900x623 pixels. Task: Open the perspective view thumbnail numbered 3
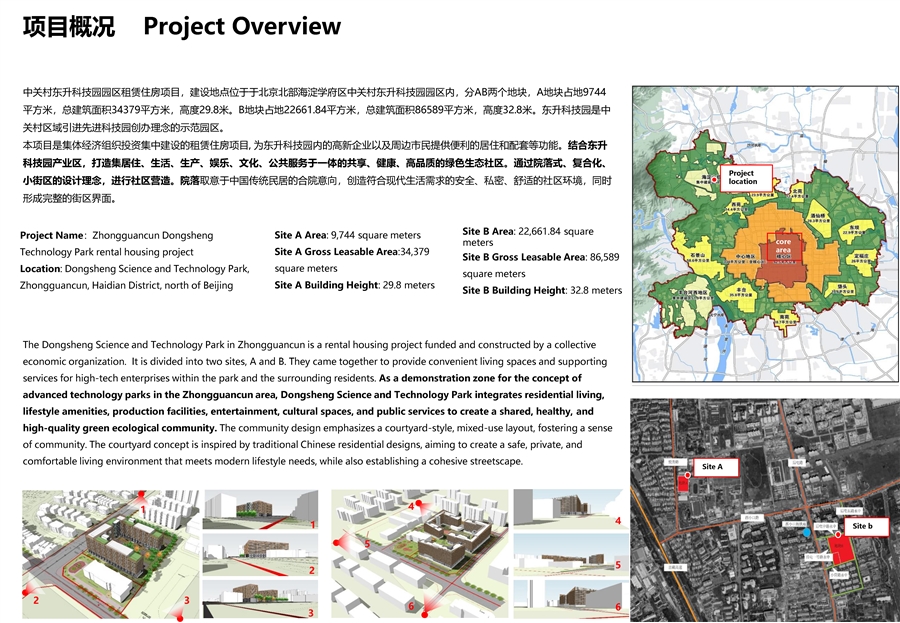(x=261, y=599)
